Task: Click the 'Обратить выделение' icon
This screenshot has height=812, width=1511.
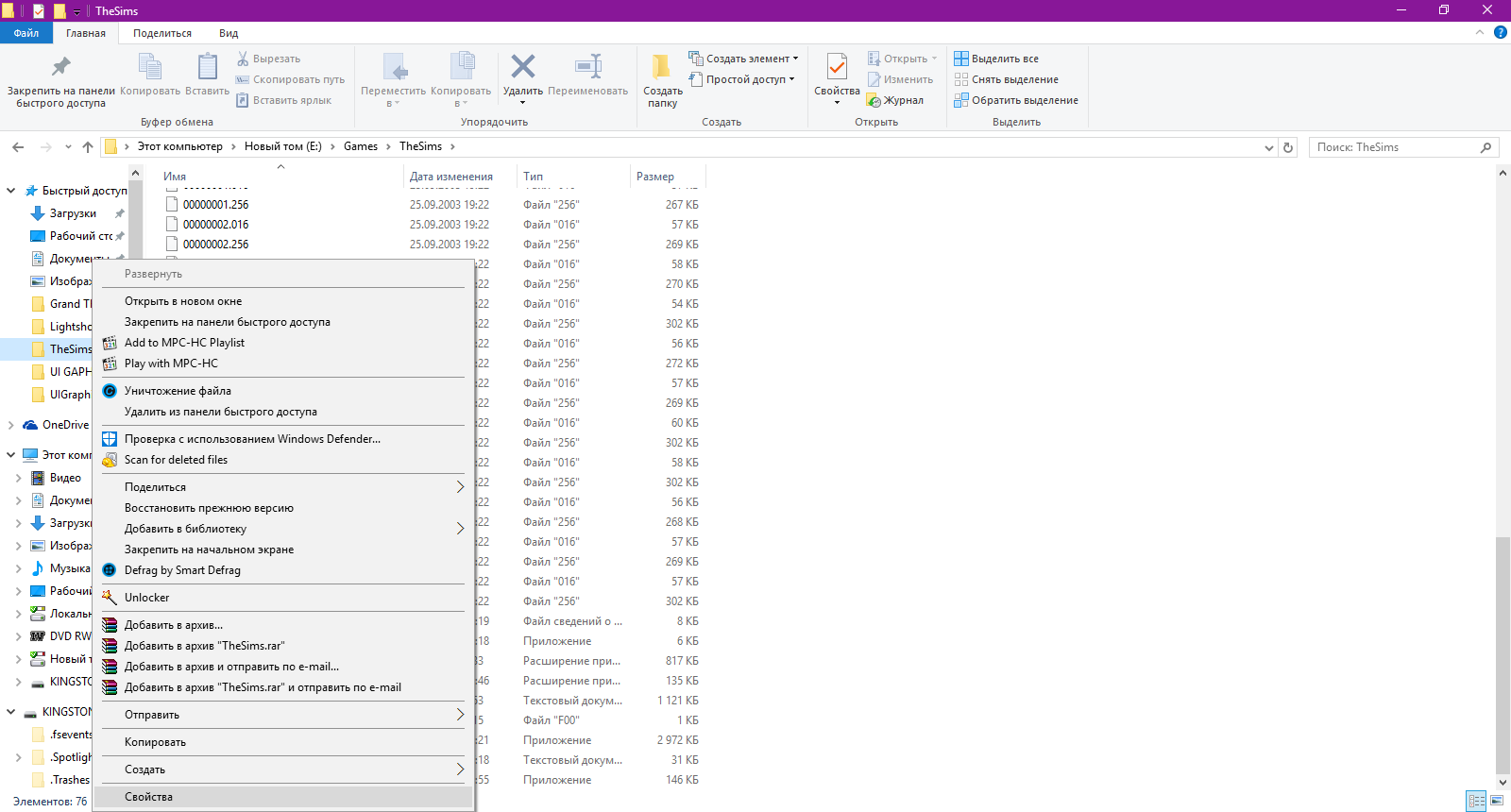Action: tap(961, 100)
